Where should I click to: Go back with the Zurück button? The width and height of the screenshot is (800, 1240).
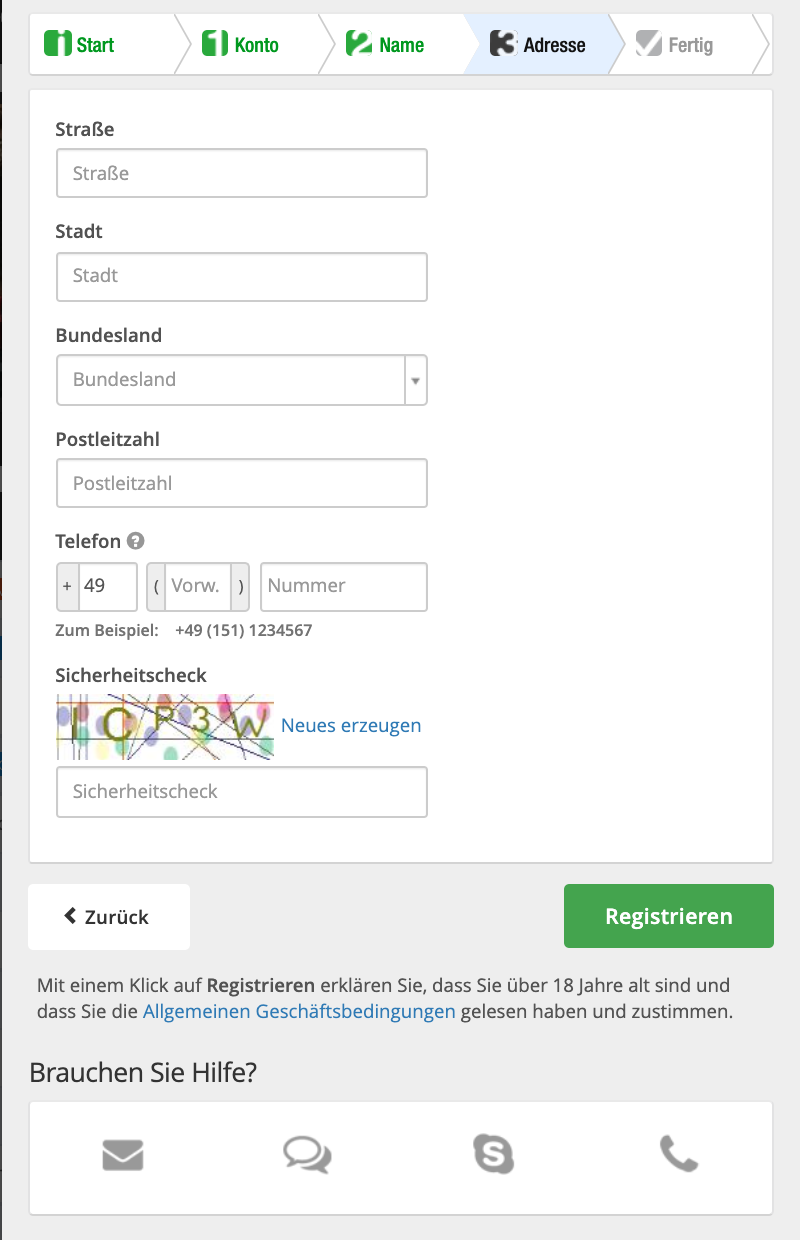click(x=109, y=916)
